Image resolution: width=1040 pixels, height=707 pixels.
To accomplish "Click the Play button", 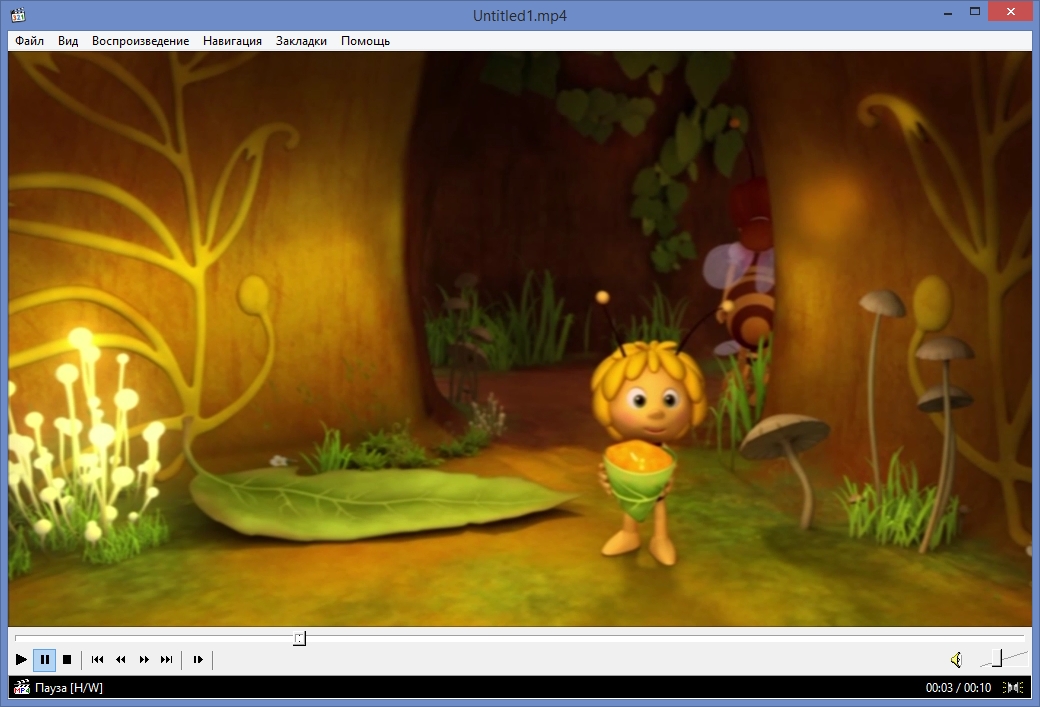I will click(x=21, y=659).
